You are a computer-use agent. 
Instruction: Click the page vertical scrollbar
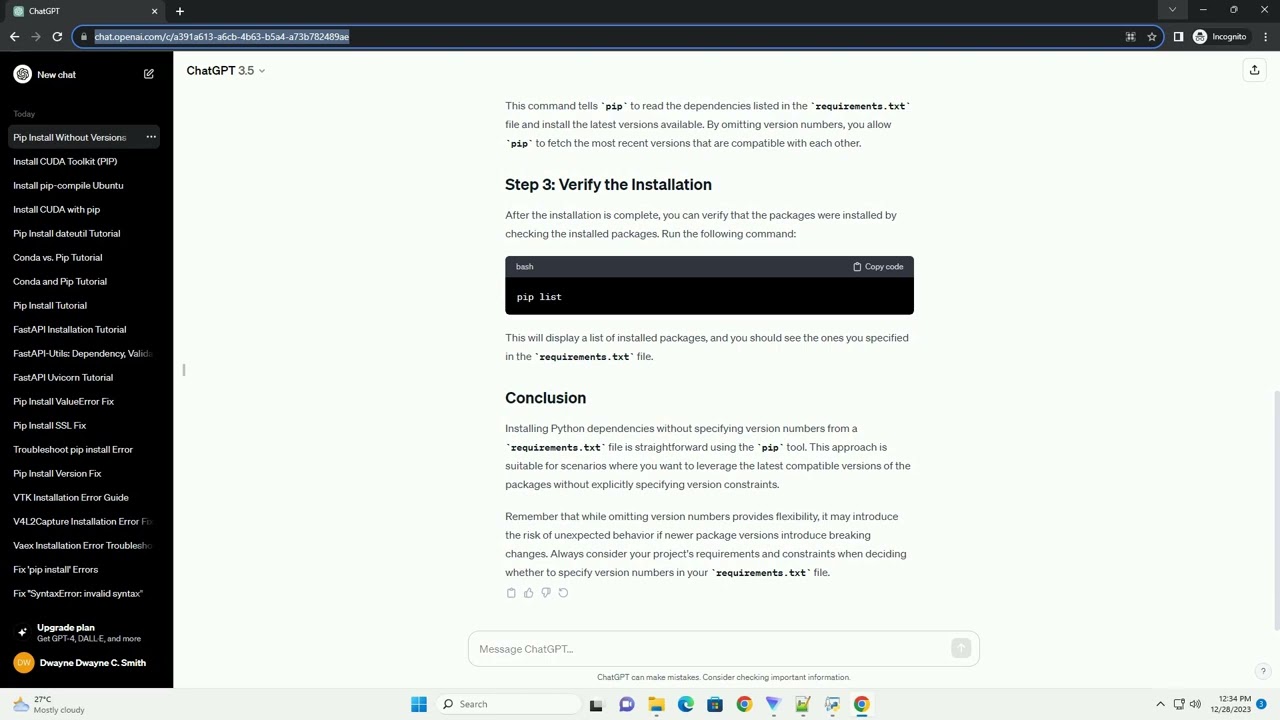(1275, 510)
